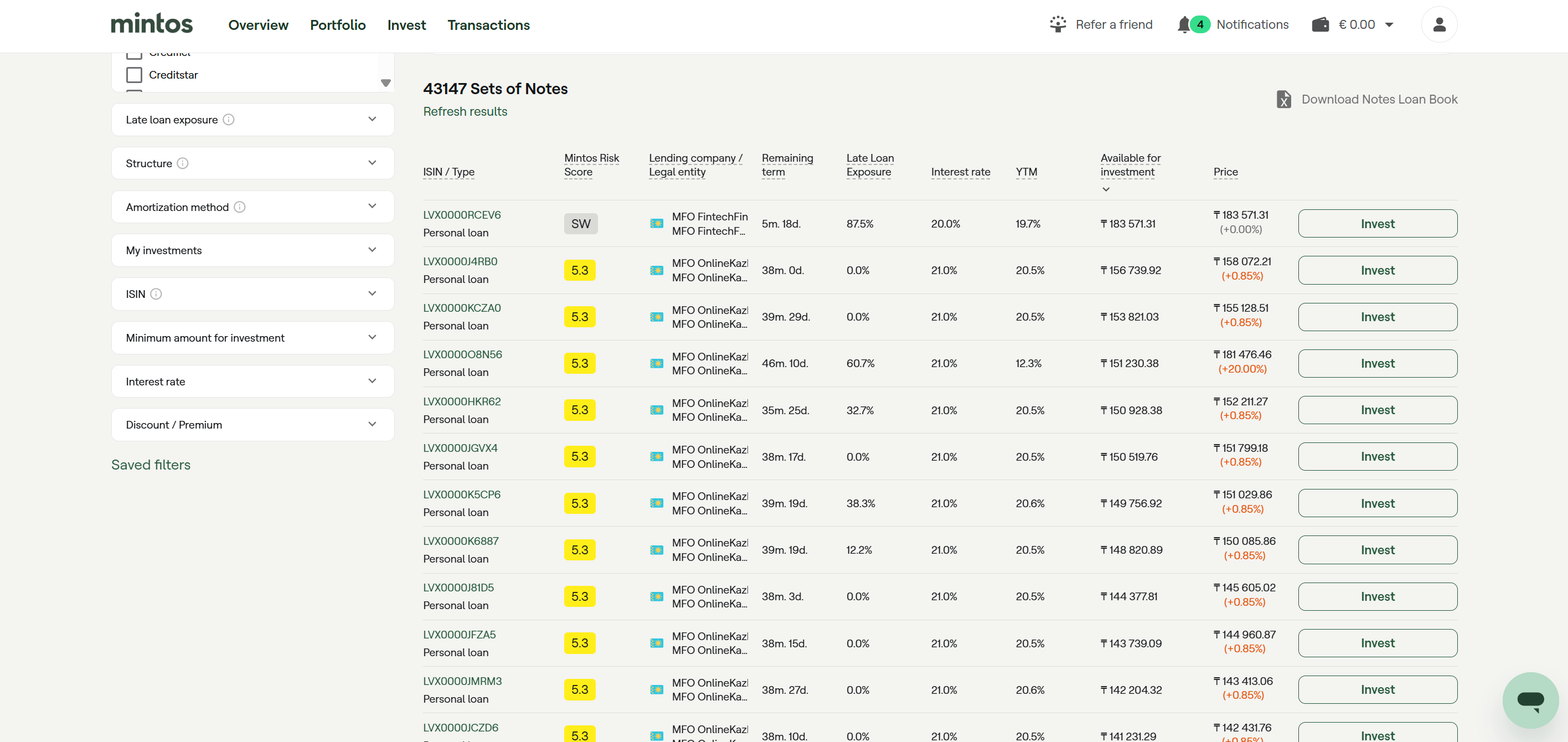Click the SW risk score badge

click(x=581, y=223)
